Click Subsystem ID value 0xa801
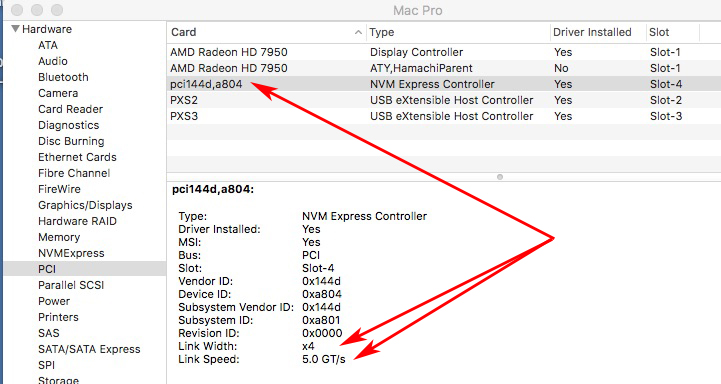The width and height of the screenshot is (721, 384). [321, 320]
